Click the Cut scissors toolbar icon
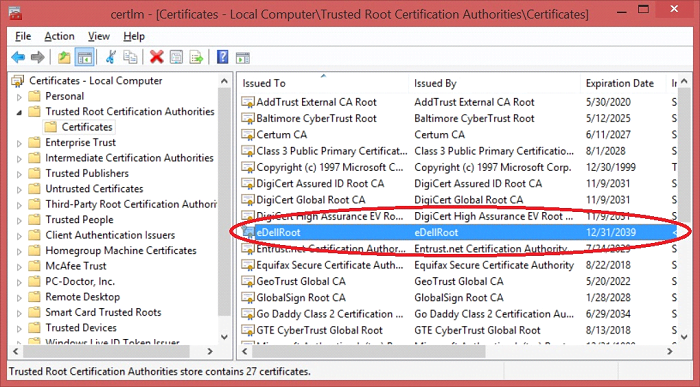 (x=111, y=57)
